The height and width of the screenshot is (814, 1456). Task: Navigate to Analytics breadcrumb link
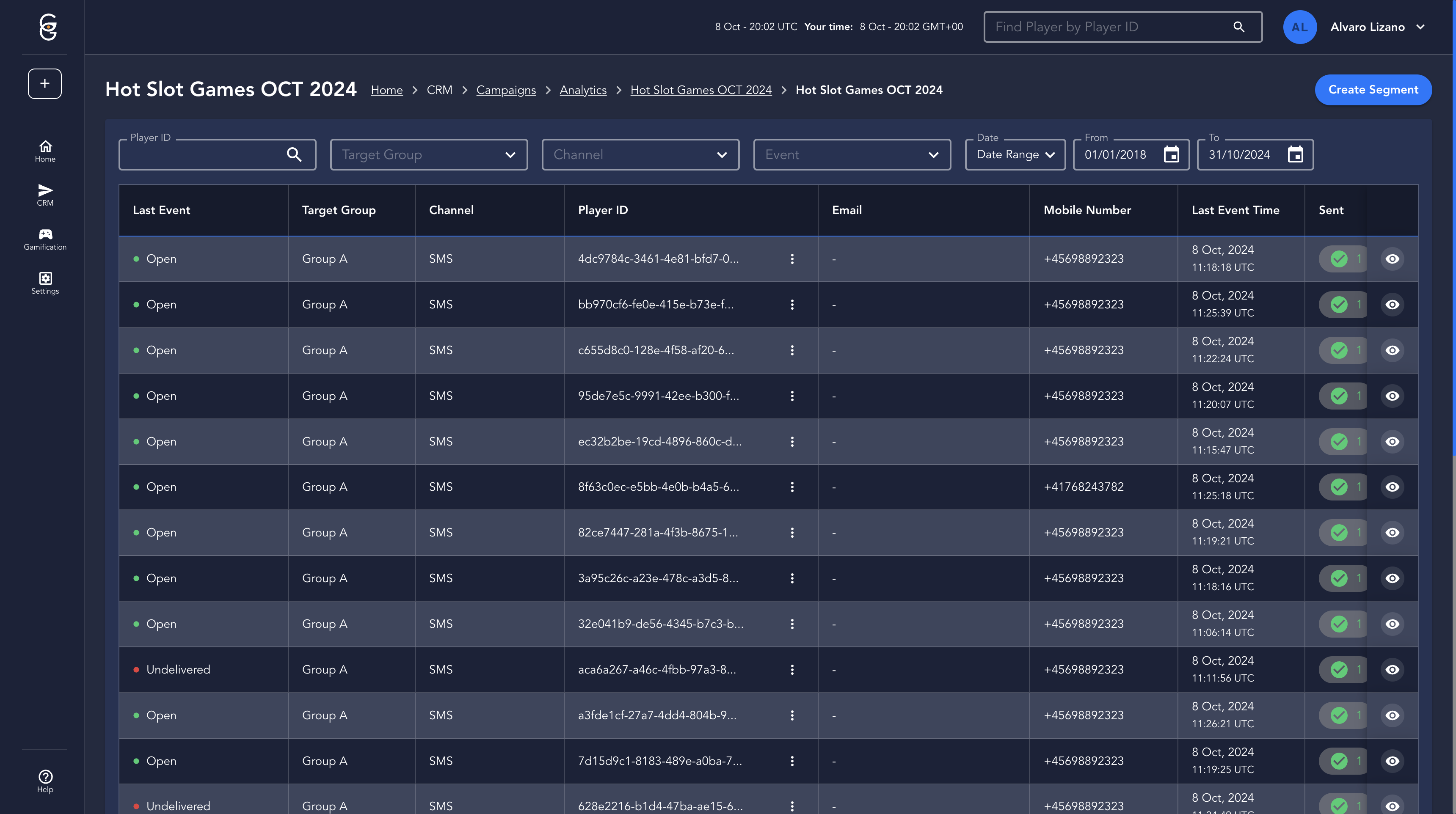(x=583, y=90)
